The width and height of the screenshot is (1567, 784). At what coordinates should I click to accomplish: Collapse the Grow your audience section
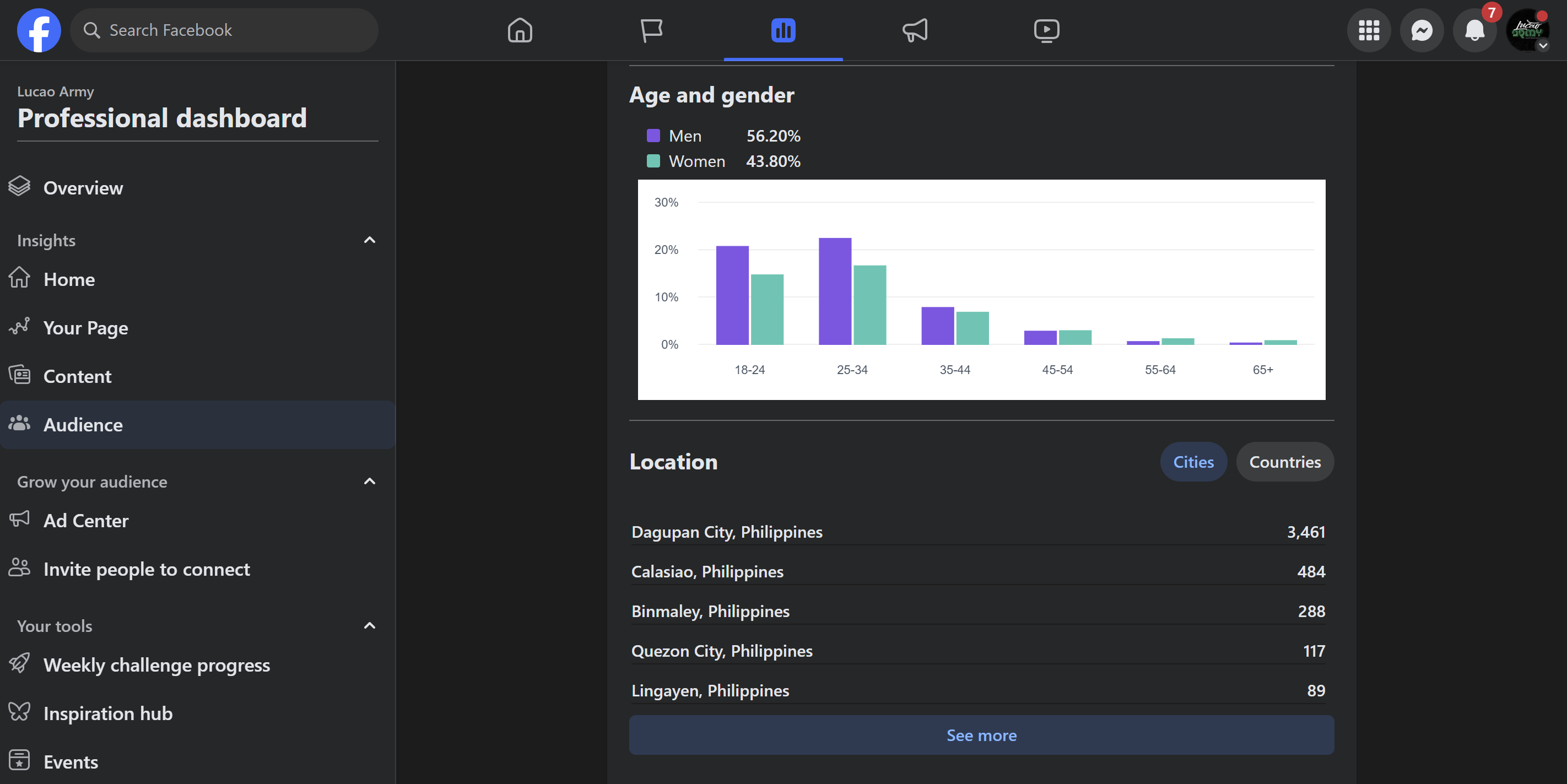(x=369, y=482)
